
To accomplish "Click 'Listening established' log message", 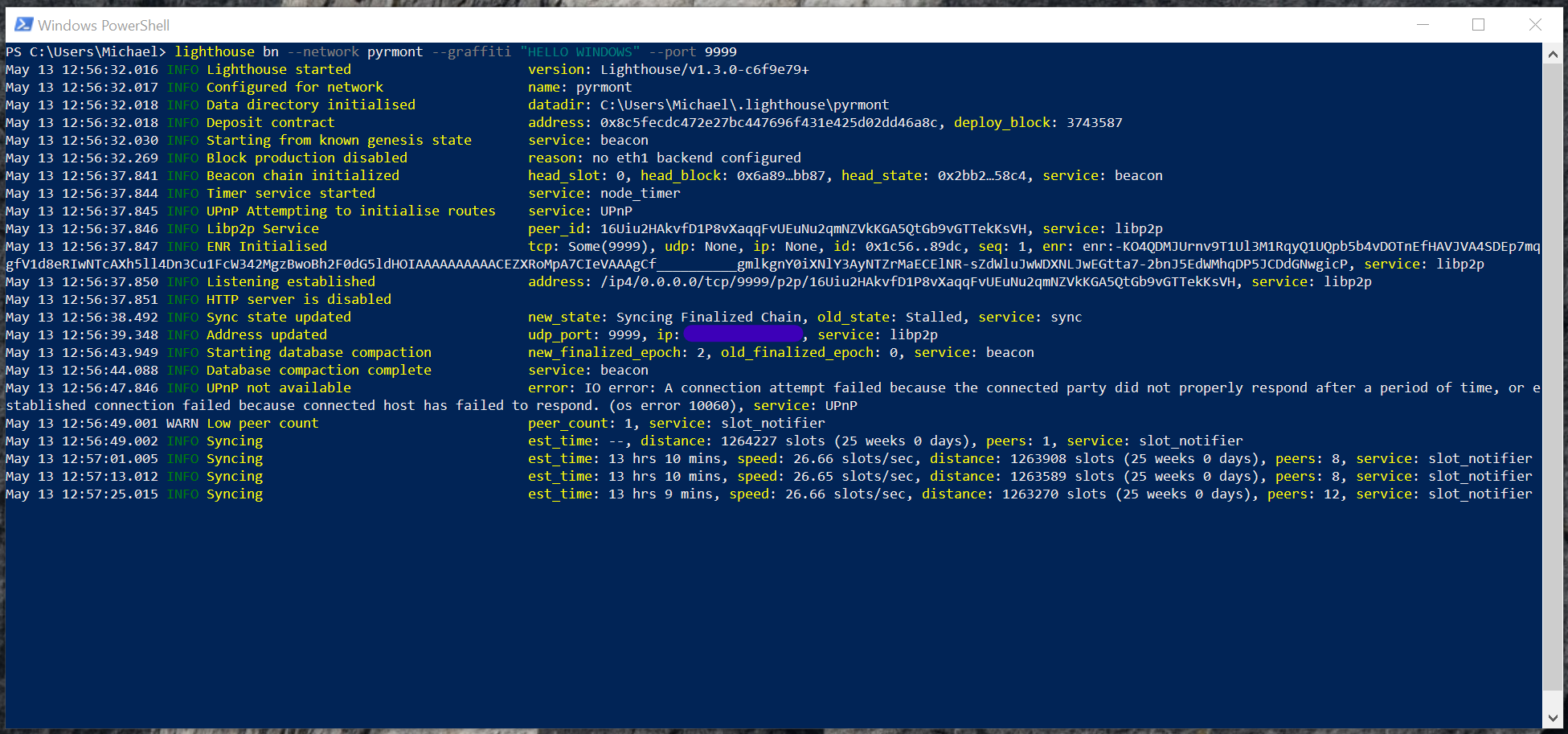I will [291, 281].
